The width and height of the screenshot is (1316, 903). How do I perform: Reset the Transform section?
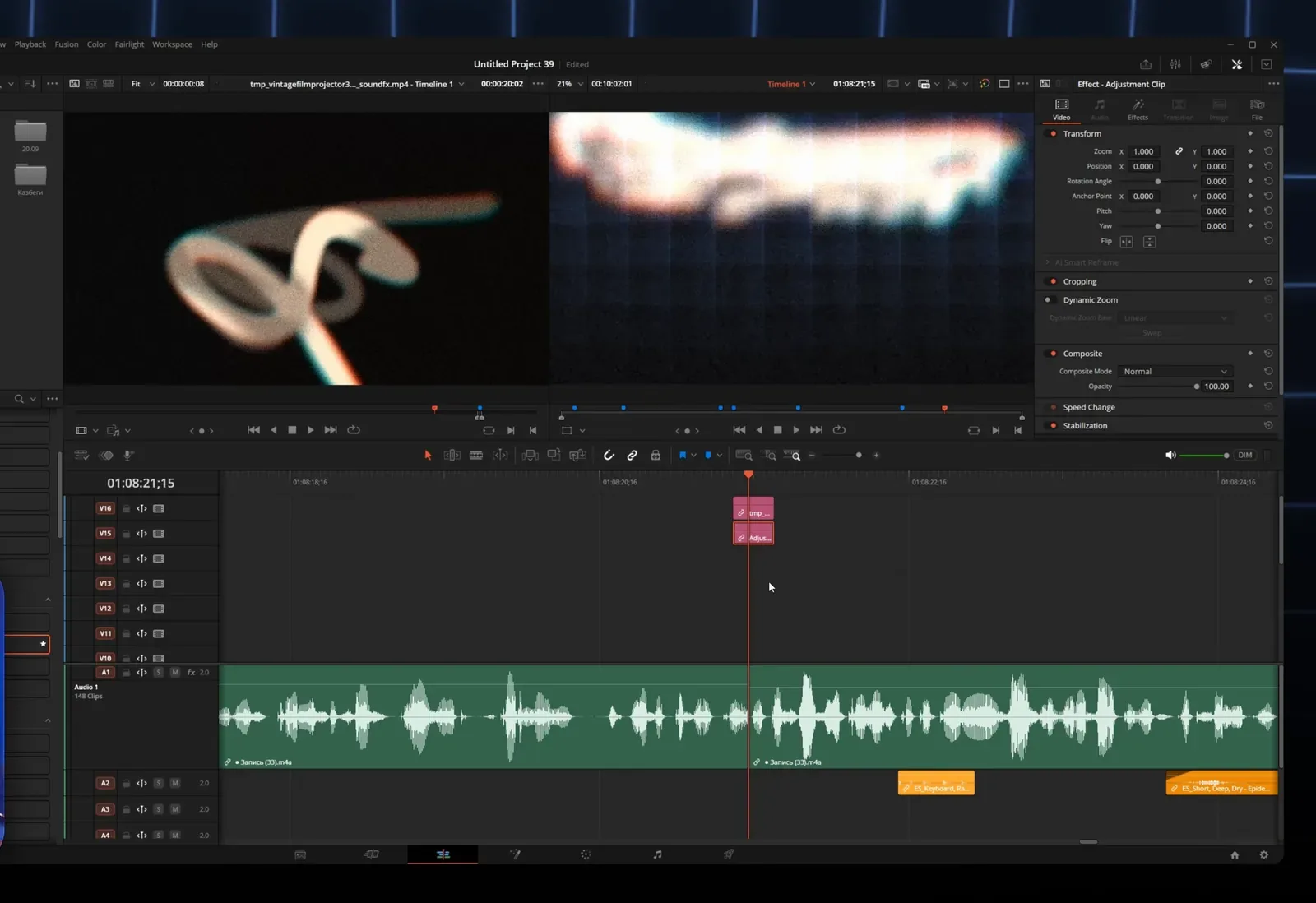pos(1268,133)
